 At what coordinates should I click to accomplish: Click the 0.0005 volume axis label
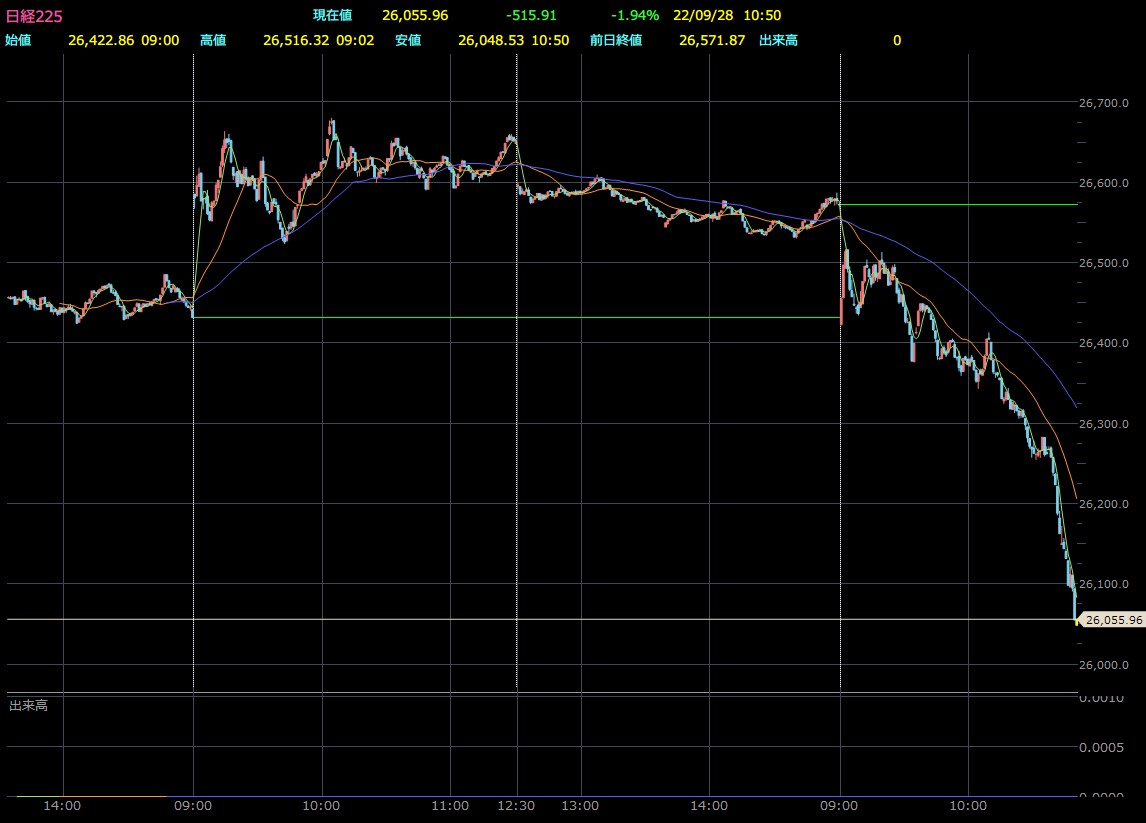[x=1101, y=747]
